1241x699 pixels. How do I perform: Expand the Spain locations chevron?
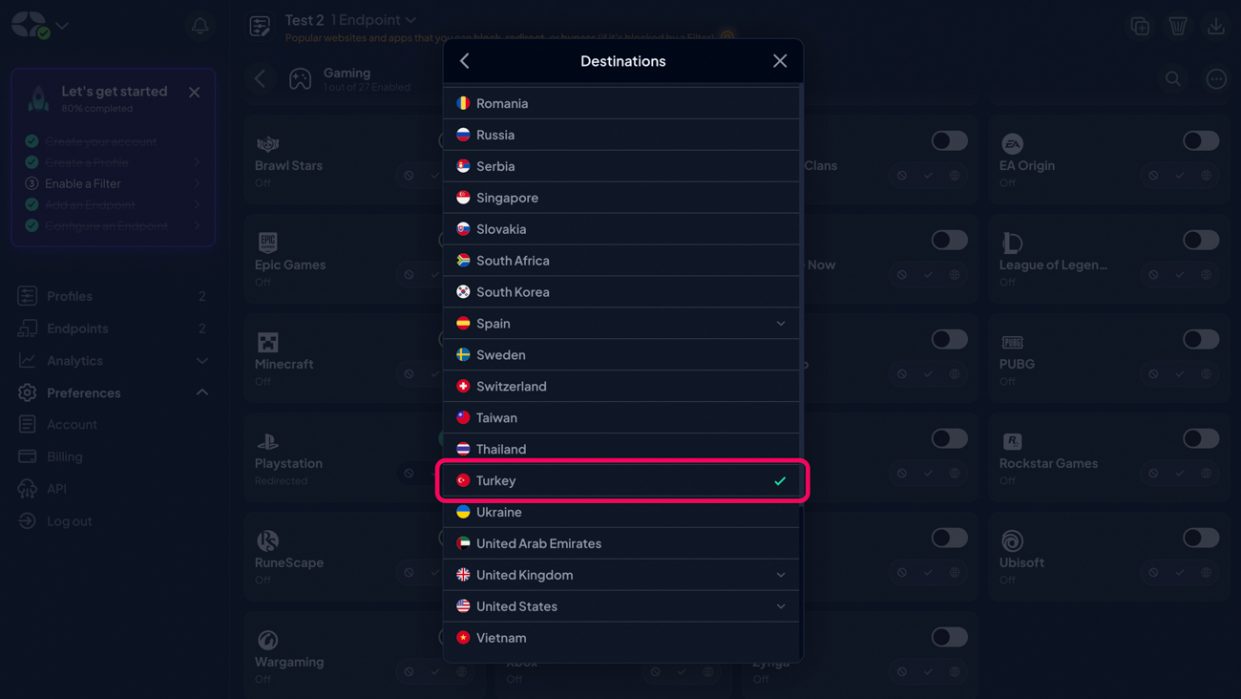[781, 324]
